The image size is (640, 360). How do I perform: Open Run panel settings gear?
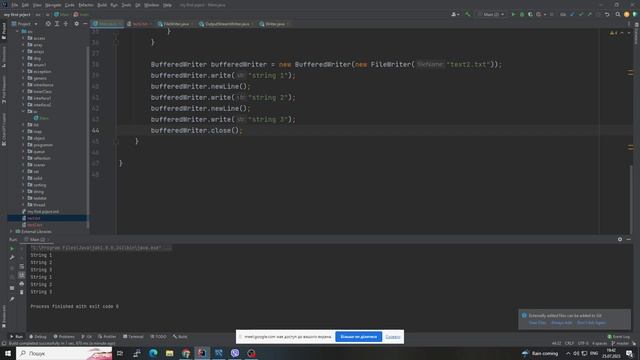(620, 239)
